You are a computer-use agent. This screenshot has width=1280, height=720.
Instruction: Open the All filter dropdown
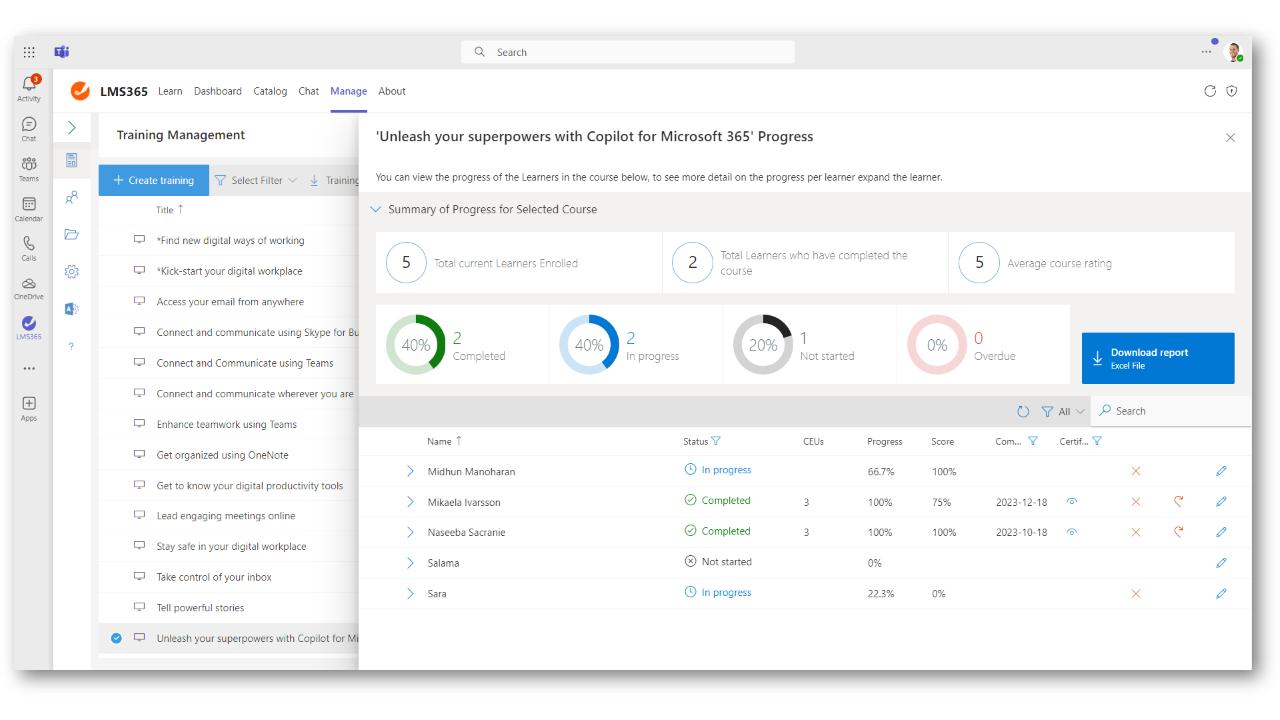[1063, 411]
